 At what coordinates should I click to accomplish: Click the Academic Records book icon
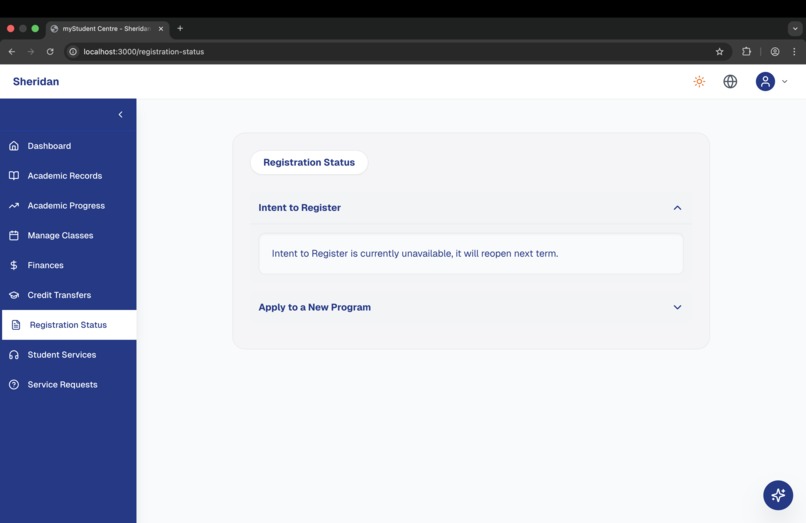(x=14, y=176)
